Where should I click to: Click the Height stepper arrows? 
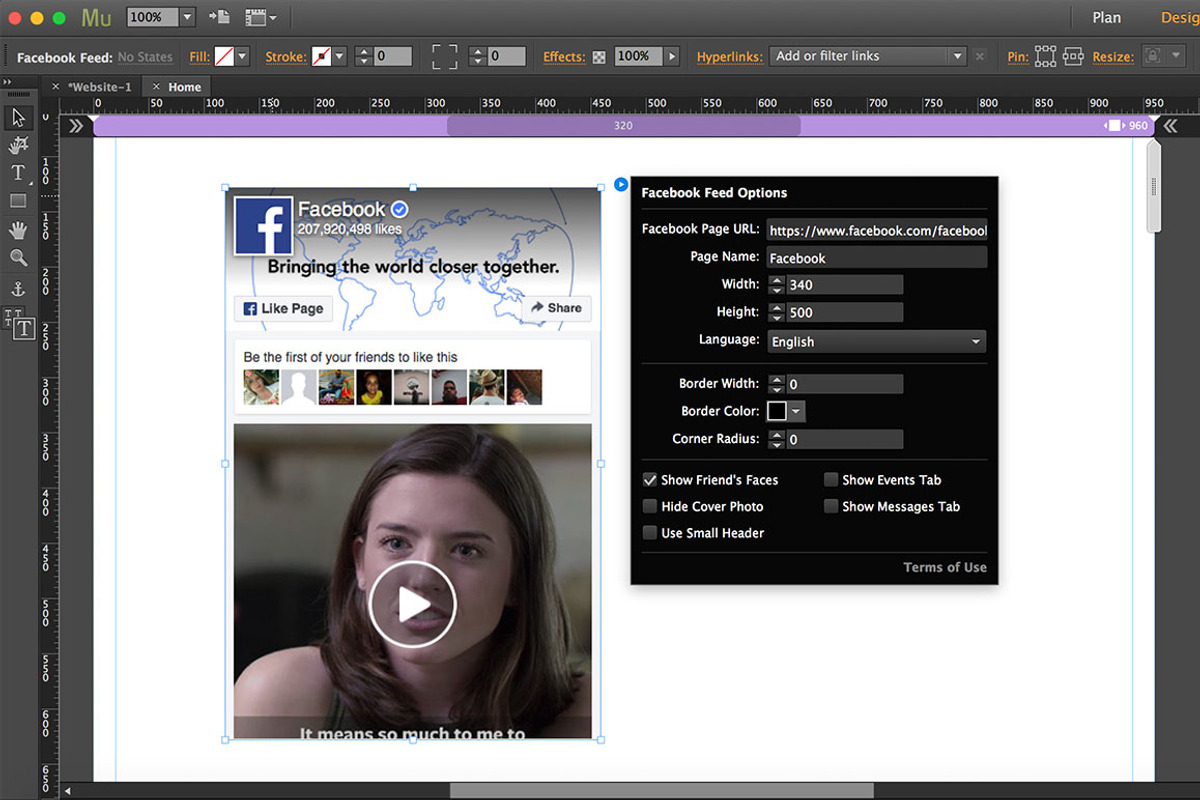(x=777, y=313)
